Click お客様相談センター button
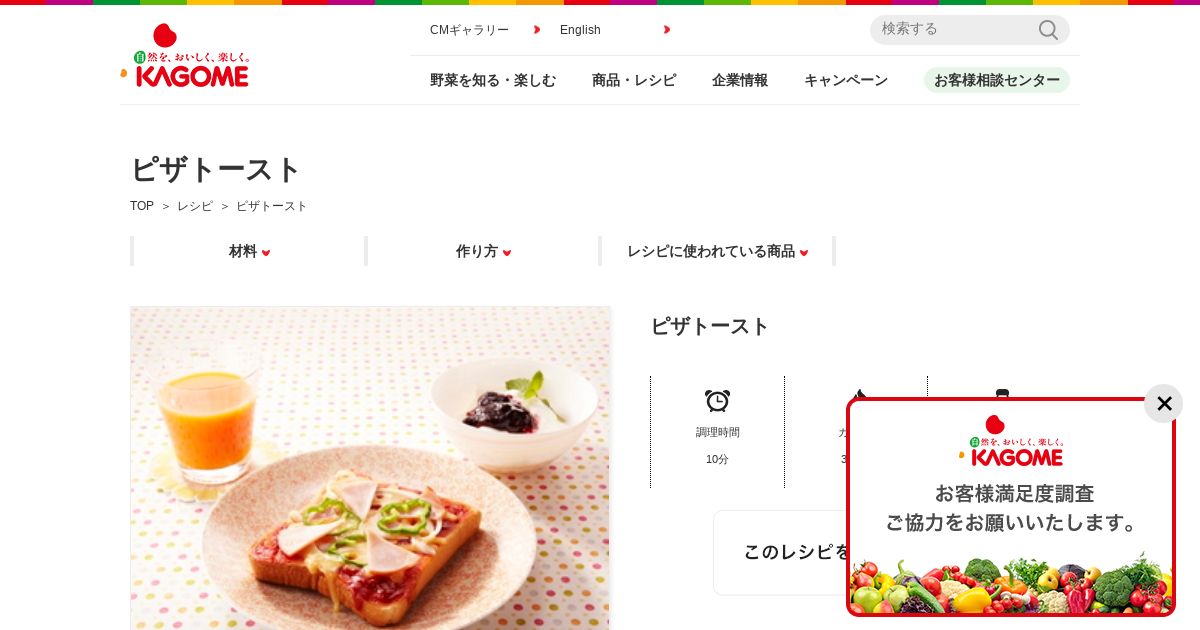This screenshot has width=1200, height=630. (997, 80)
